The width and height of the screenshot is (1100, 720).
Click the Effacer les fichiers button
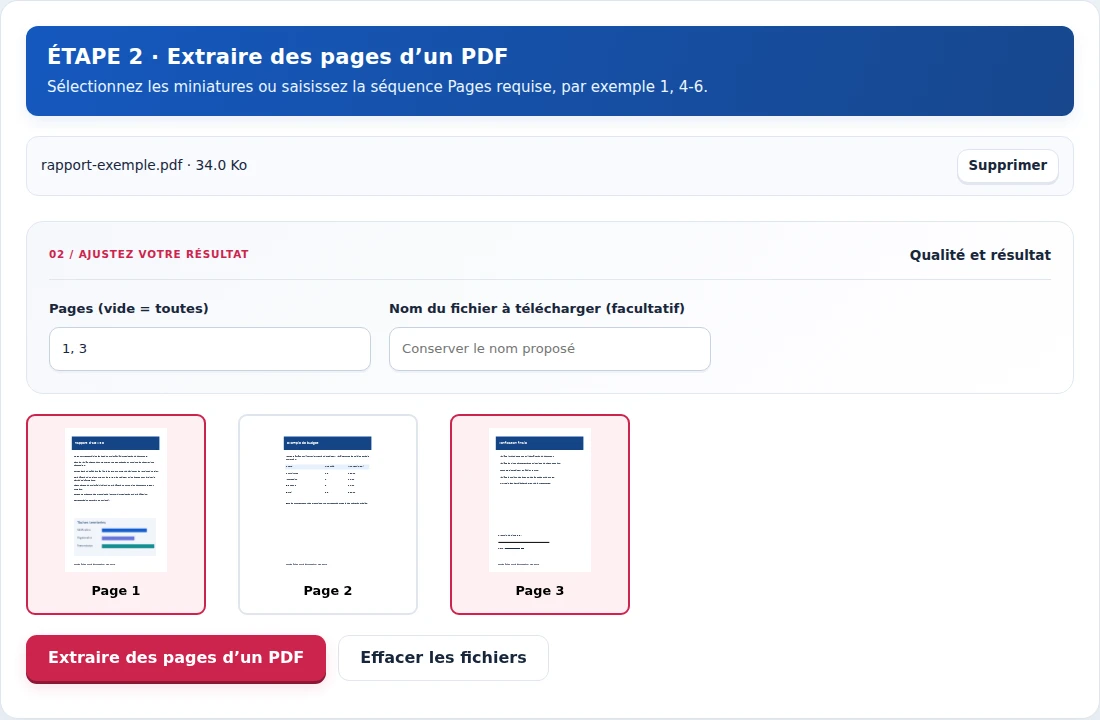pyautogui.click(x=443, y=658)
